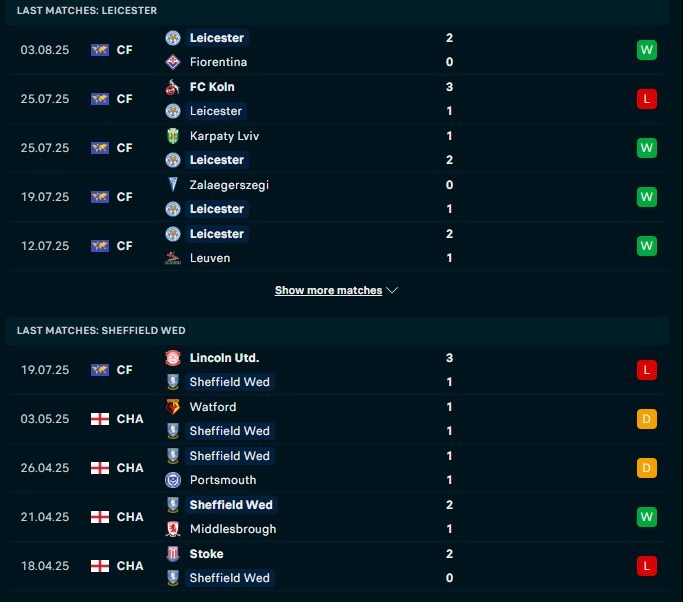Viewport: 683px width, 602px height.
Task: Select the Last Matches: Leicester header
Action: click(87, 10)
